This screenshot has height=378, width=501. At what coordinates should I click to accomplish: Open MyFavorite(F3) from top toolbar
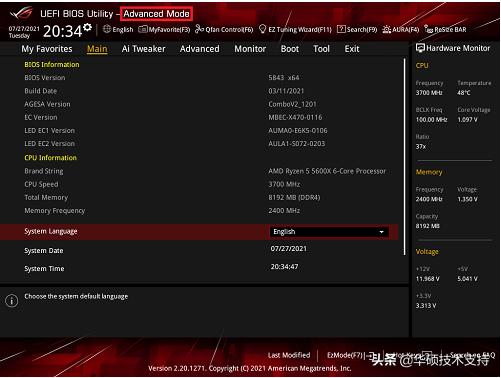pyautogui.click(x=164, y=30)
